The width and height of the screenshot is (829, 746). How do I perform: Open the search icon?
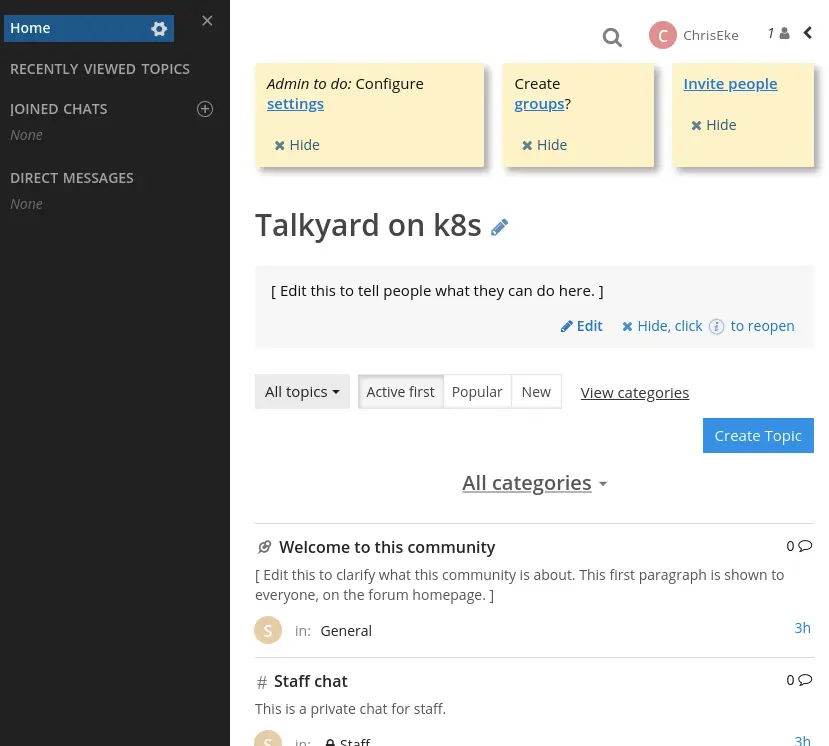tap(612, 37)
